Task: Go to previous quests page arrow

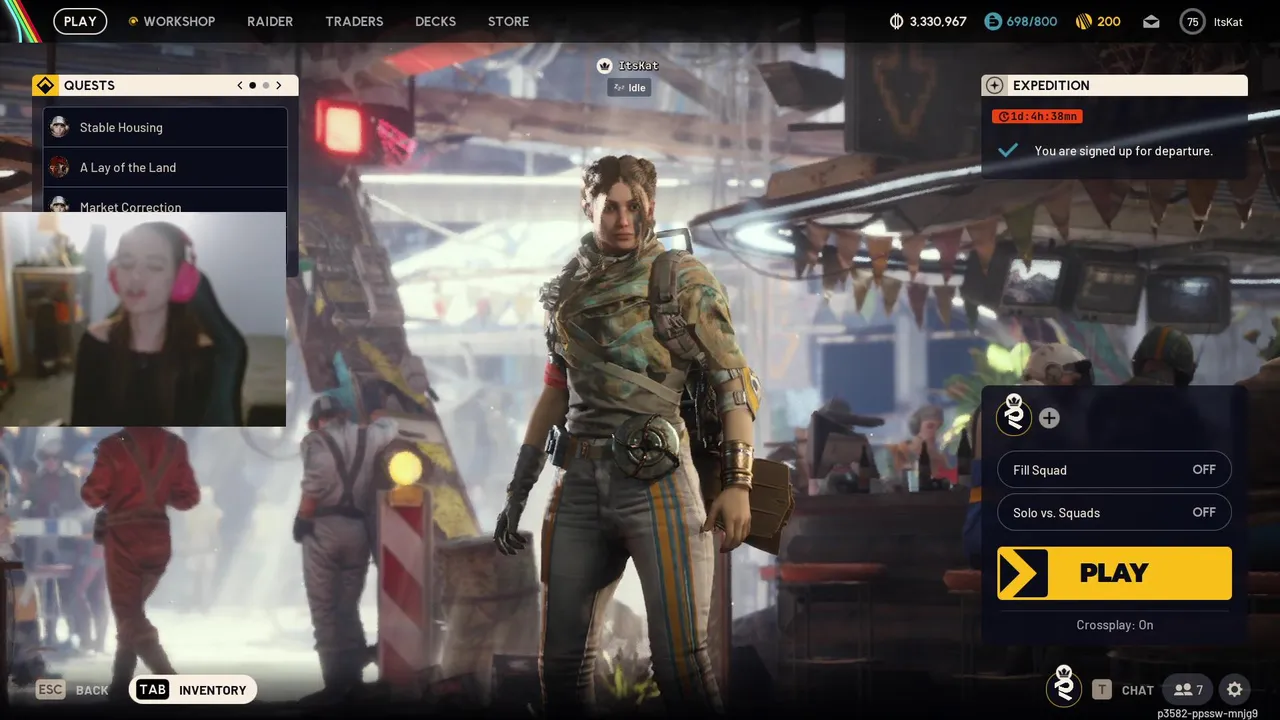Action: coord(240,86)
